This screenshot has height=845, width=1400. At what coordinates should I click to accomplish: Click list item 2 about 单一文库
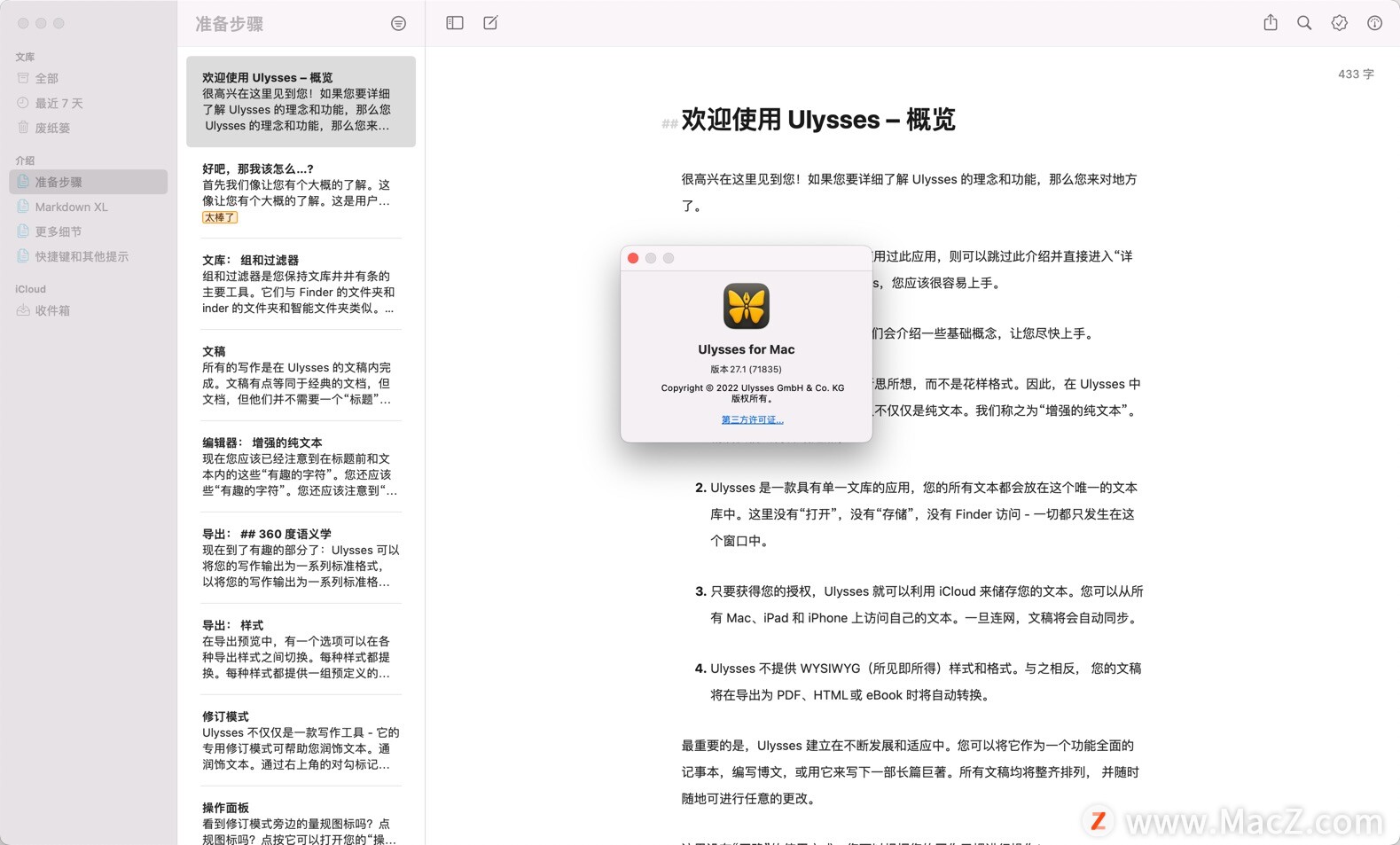(x=919, y=514)
